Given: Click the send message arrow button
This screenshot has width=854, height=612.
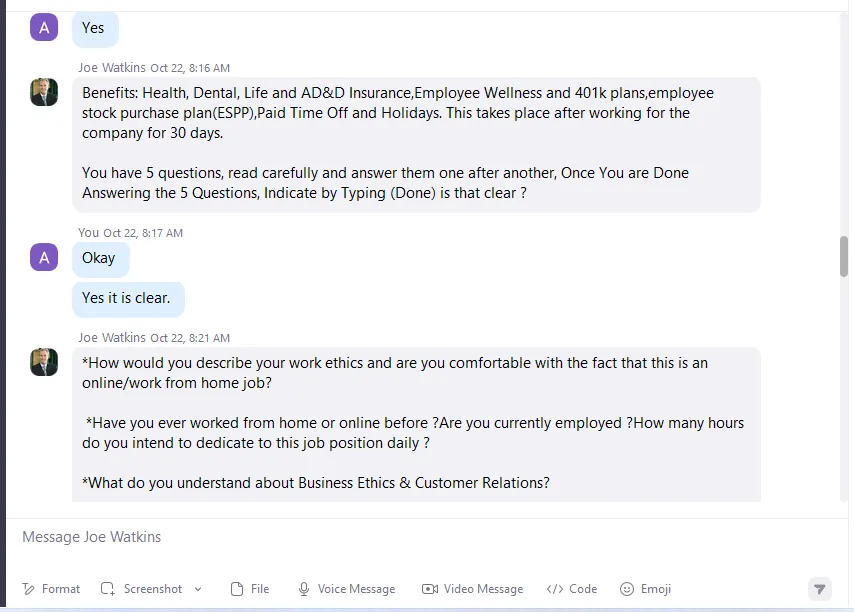Looking at the screenshot, I should [x=819, y=589].
